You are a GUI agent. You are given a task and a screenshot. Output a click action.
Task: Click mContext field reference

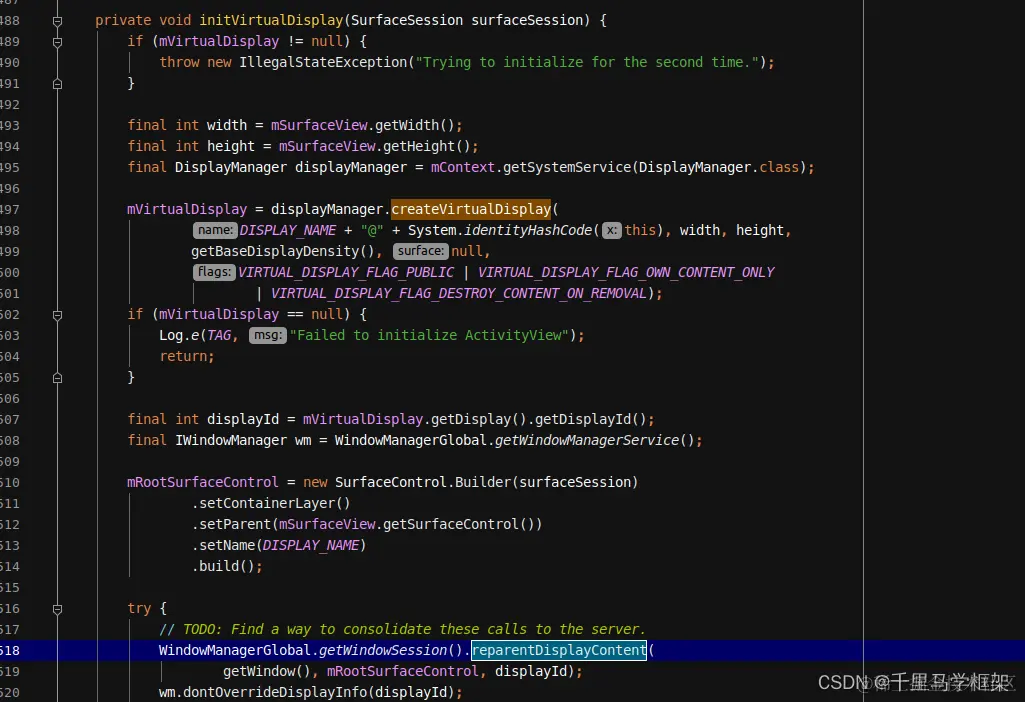(x=463, y=167)
